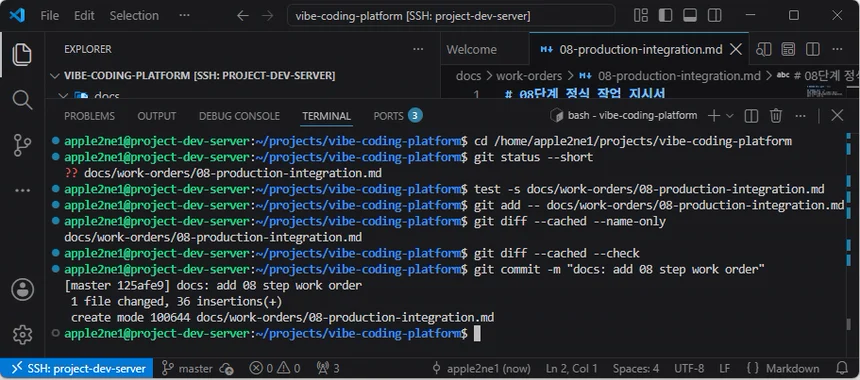
Task: Close the terminal panel
Action: point(837,115)
